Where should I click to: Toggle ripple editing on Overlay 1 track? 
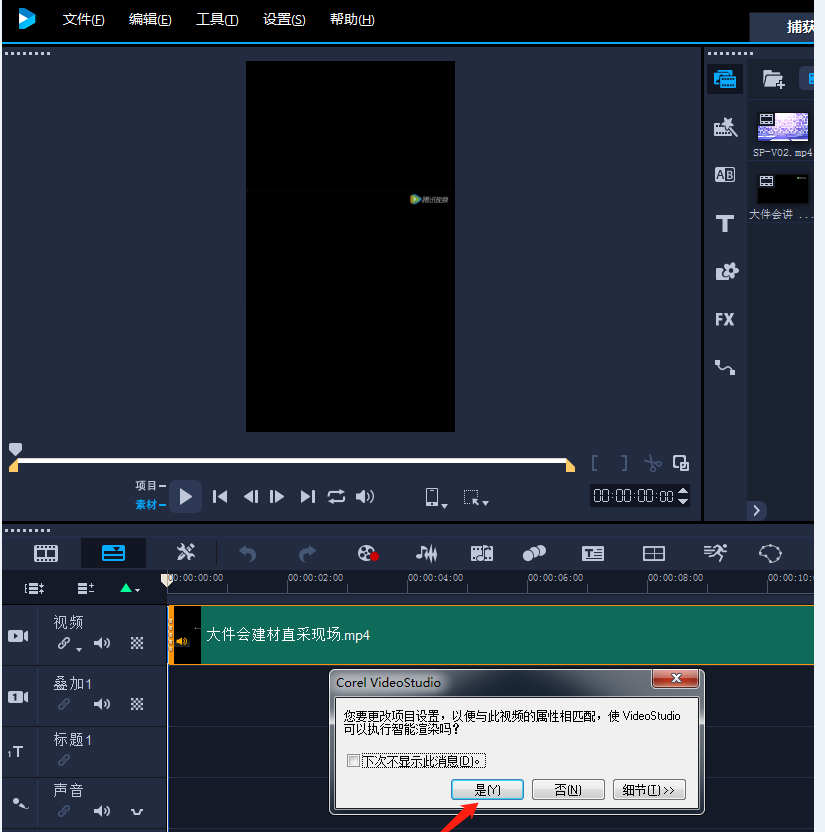click(64, 704)
